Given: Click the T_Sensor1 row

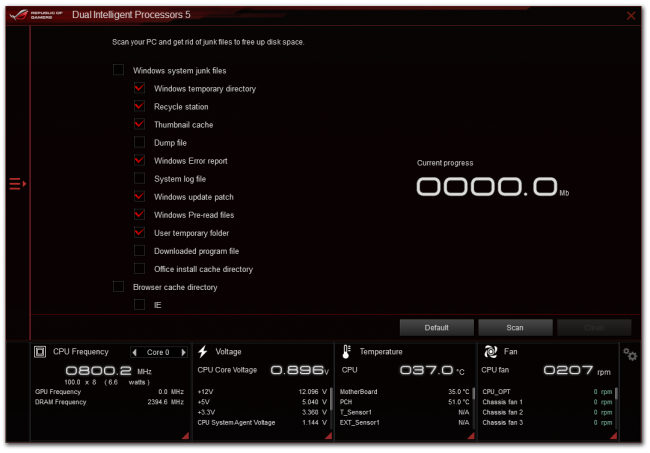Looking at the screenshot, I should (405, 412).
